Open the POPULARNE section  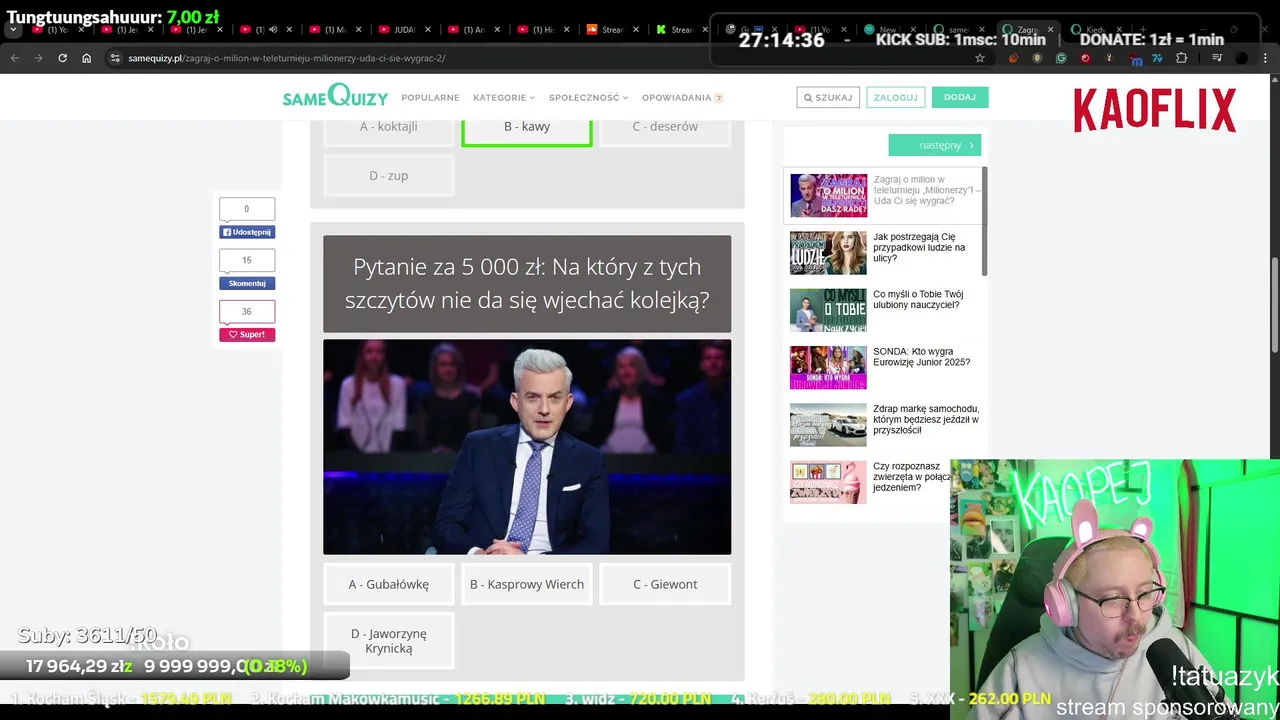[x=430, y=98]
